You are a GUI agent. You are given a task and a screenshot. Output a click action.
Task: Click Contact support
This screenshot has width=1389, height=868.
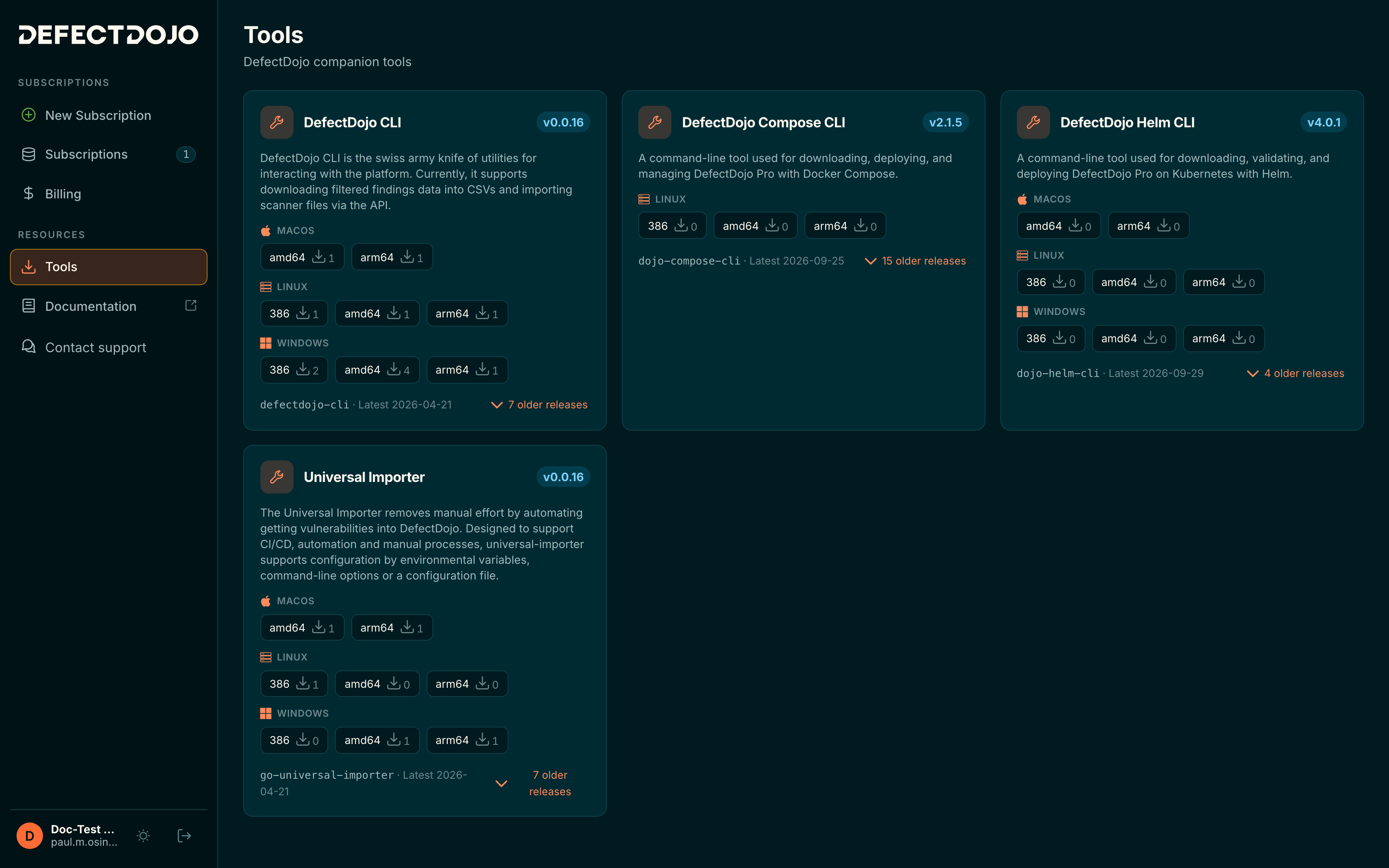(x=108, y=347)
